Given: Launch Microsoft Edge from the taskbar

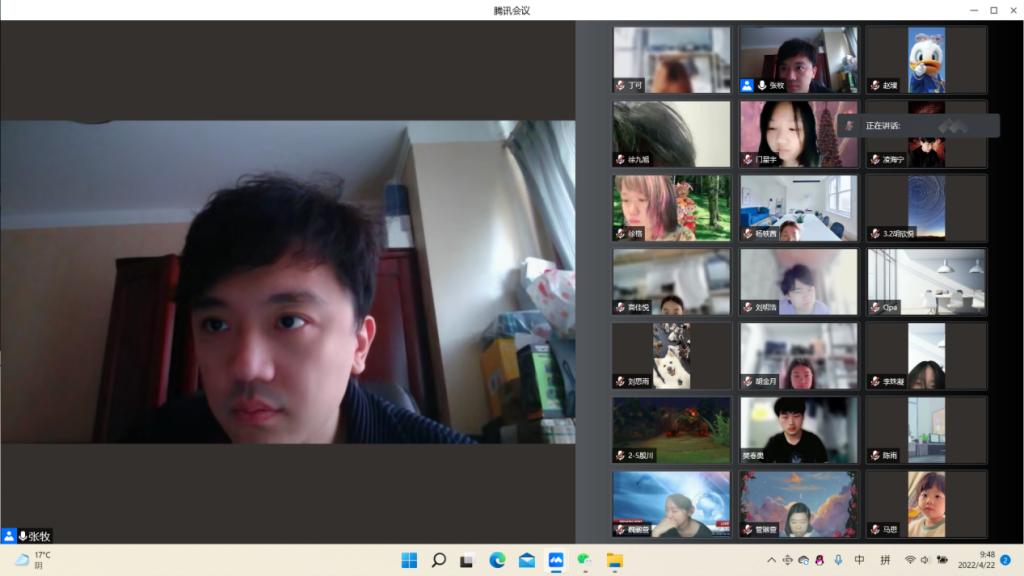Looking at the screenshot, I should [497, 560].
